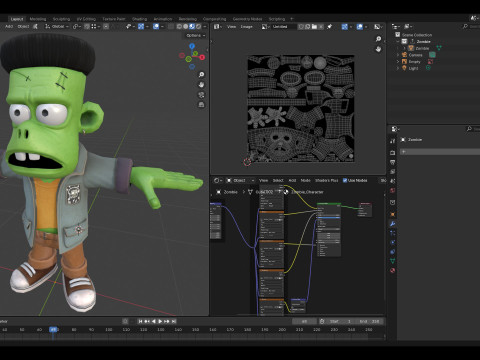Toggle proportional editing in the viewport header
The height and width of the screenshot is (360, 480).
pos(106,26)
